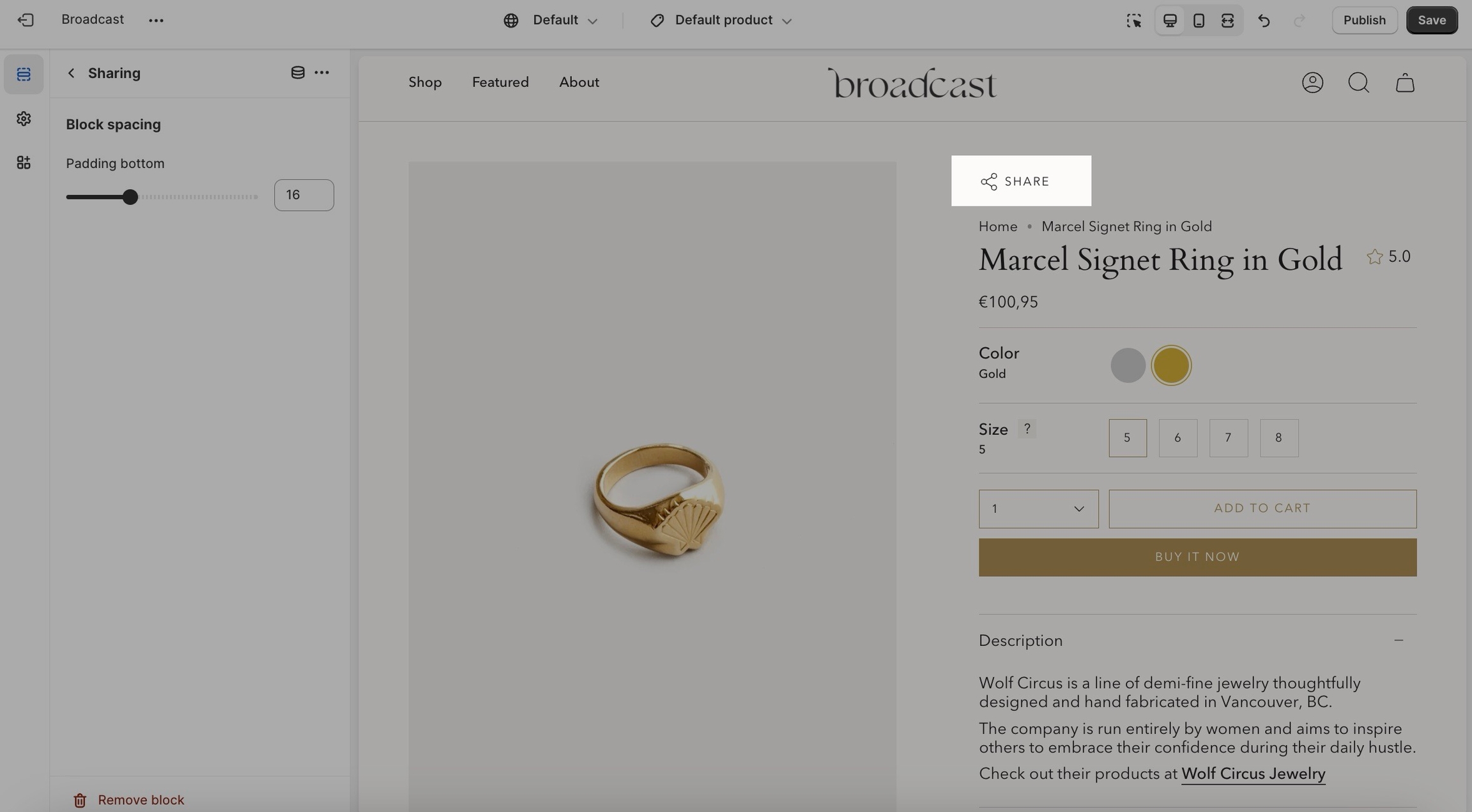Open the storefront search icon
This screenshot has width=1472, height=812.
pyautogui.click(x=1358, y=83)
